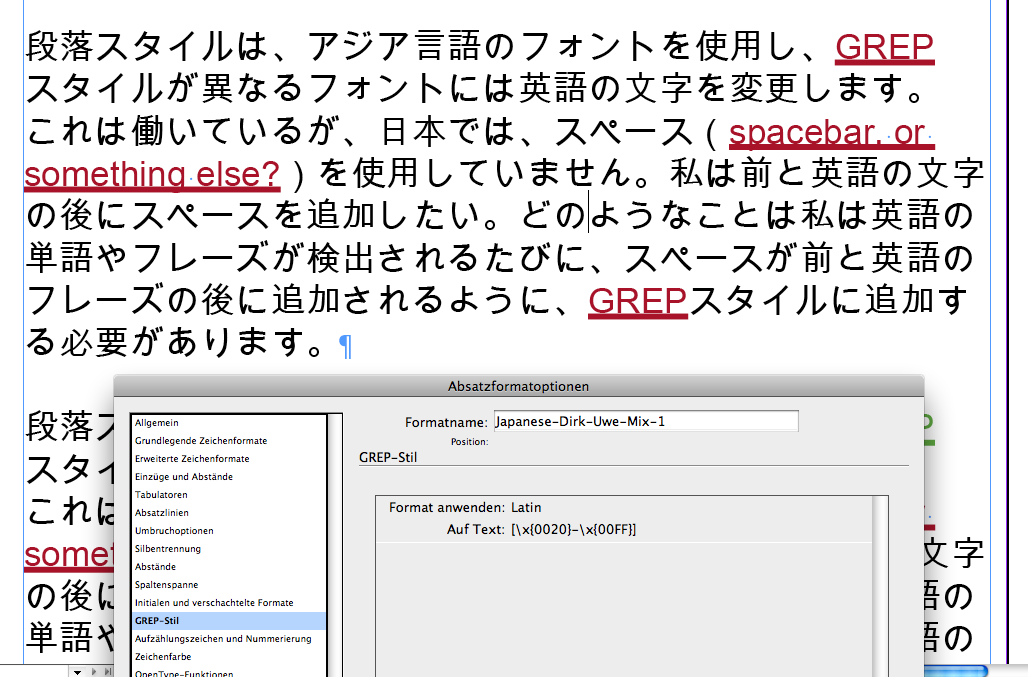Click the page number dropdown arrow at bottom left
This screenshot has height=677, width=1028.
pos(77,672)
